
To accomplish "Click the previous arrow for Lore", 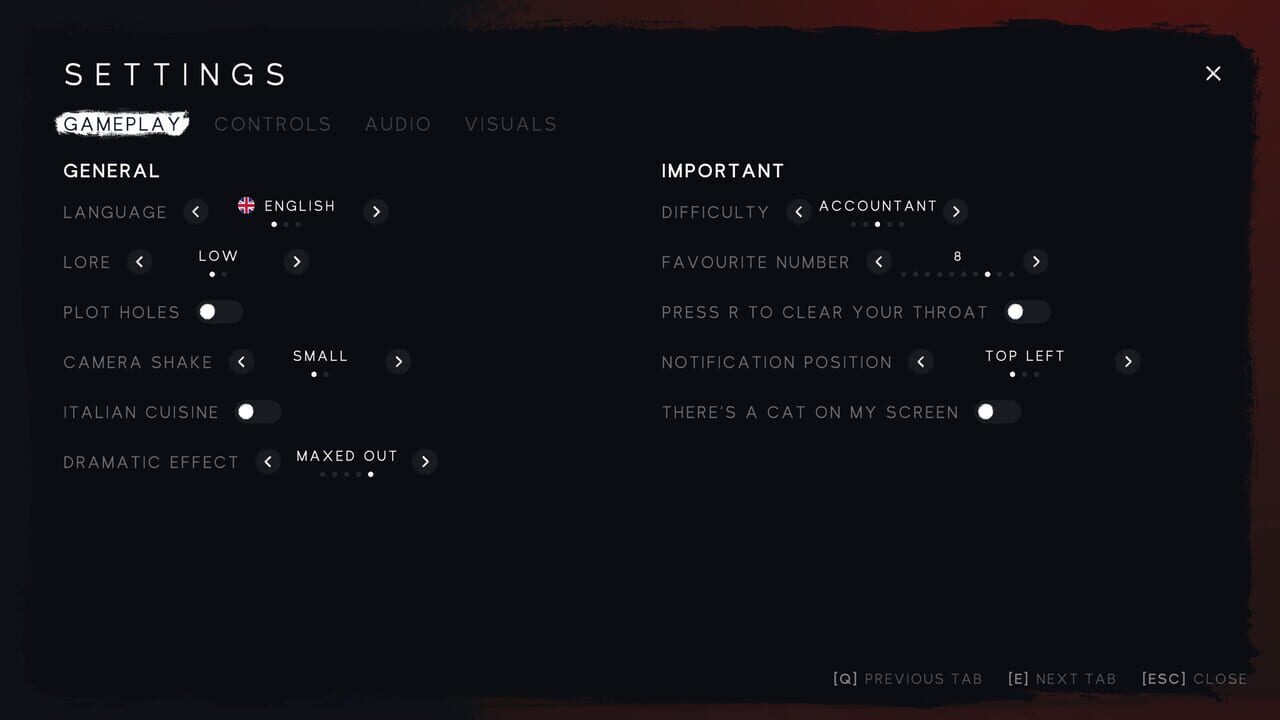I will click(x=140, y=261).
